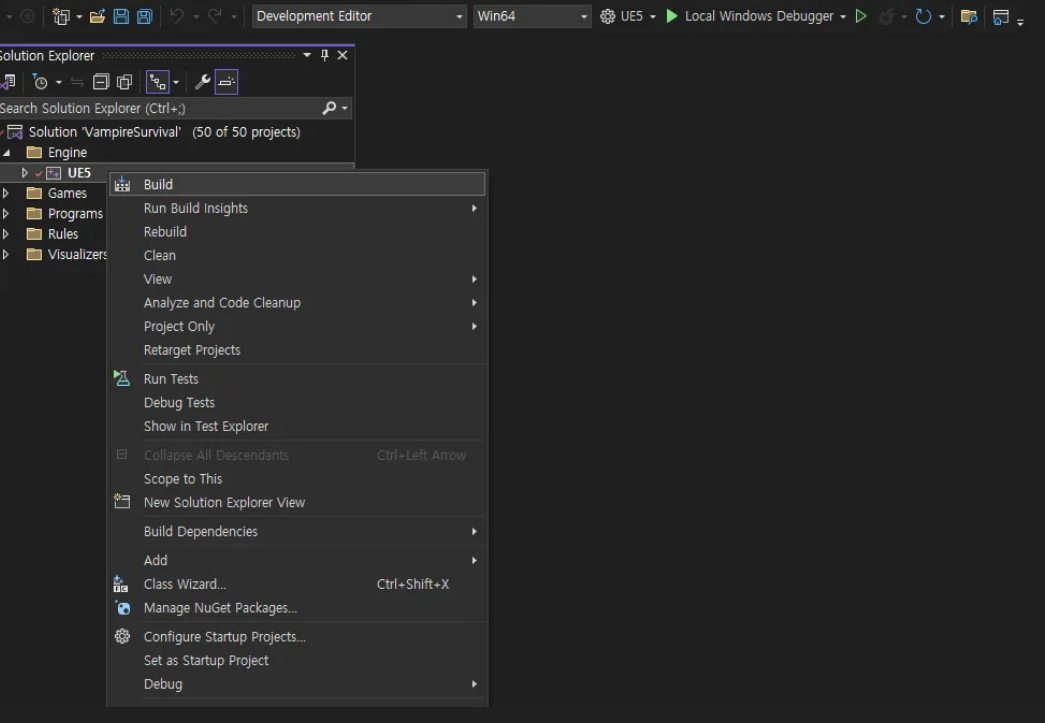Choose Rebuild from the context menu
The height and width of the screenshot is (723, 1045).
(297, 232)
